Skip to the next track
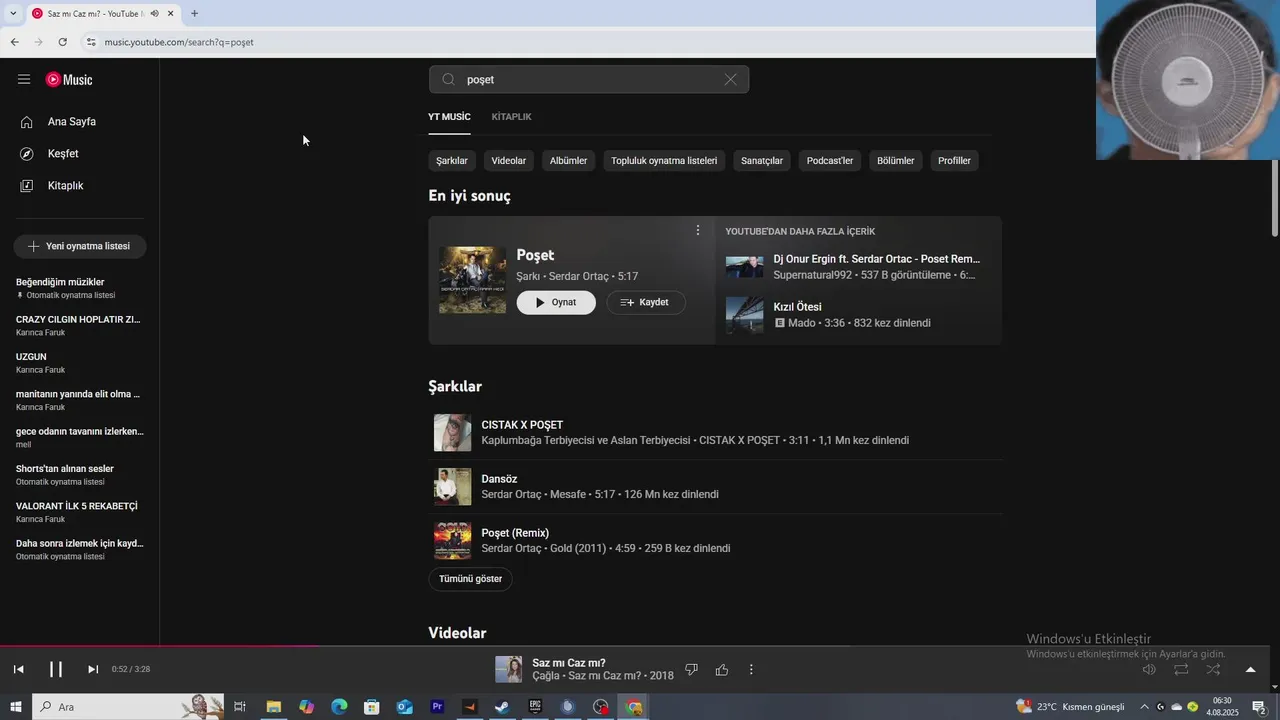Viewport: 1280px width, 720px height. [x=93, y=669]
